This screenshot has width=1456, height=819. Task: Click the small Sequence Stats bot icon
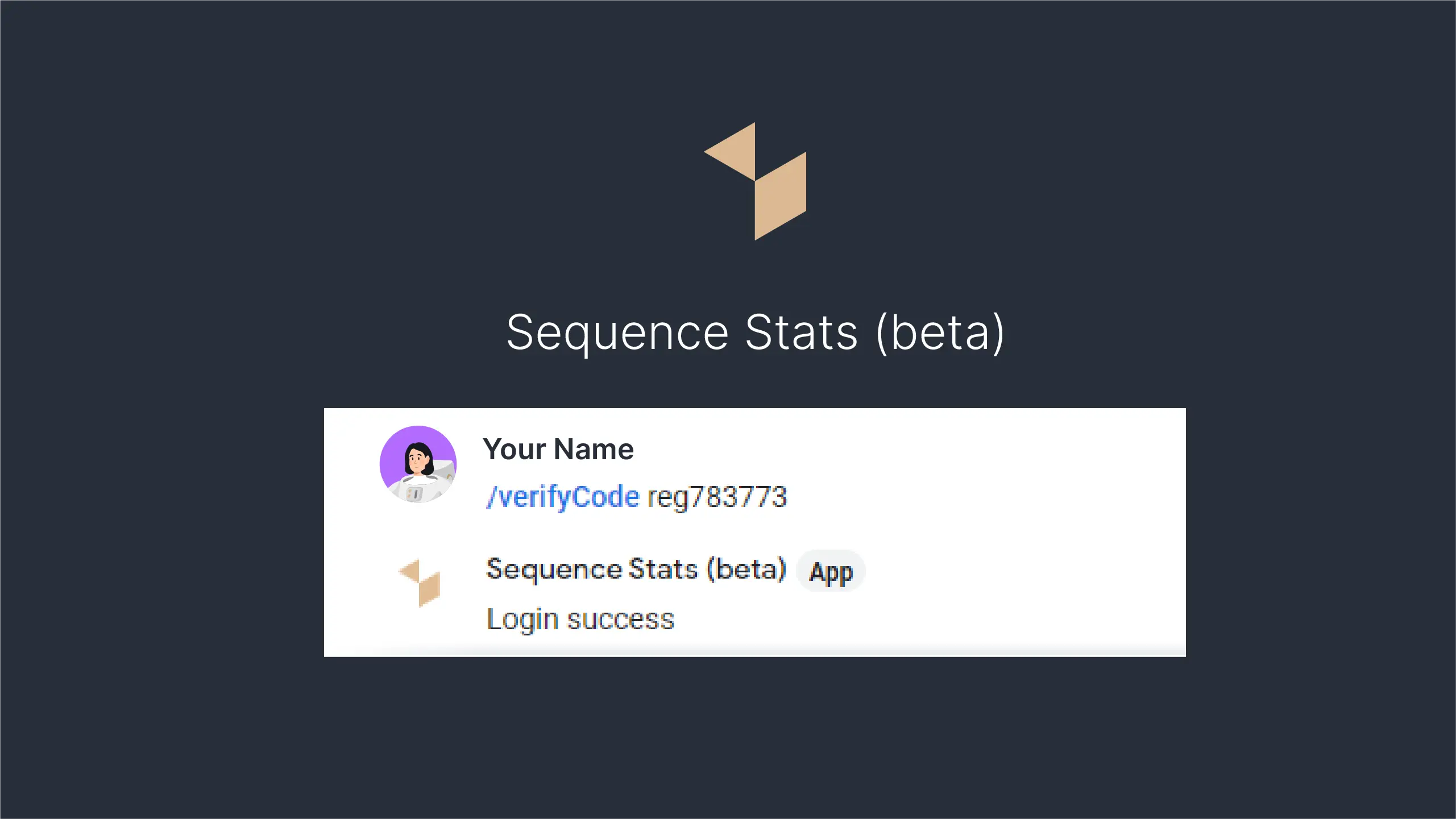coord(420,583)
